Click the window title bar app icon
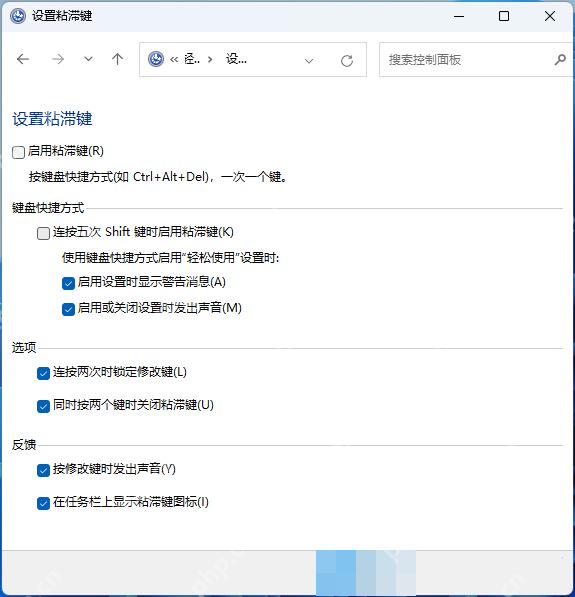Image resolution: width=575 pixels, height=597 pixels. [18, 16]
